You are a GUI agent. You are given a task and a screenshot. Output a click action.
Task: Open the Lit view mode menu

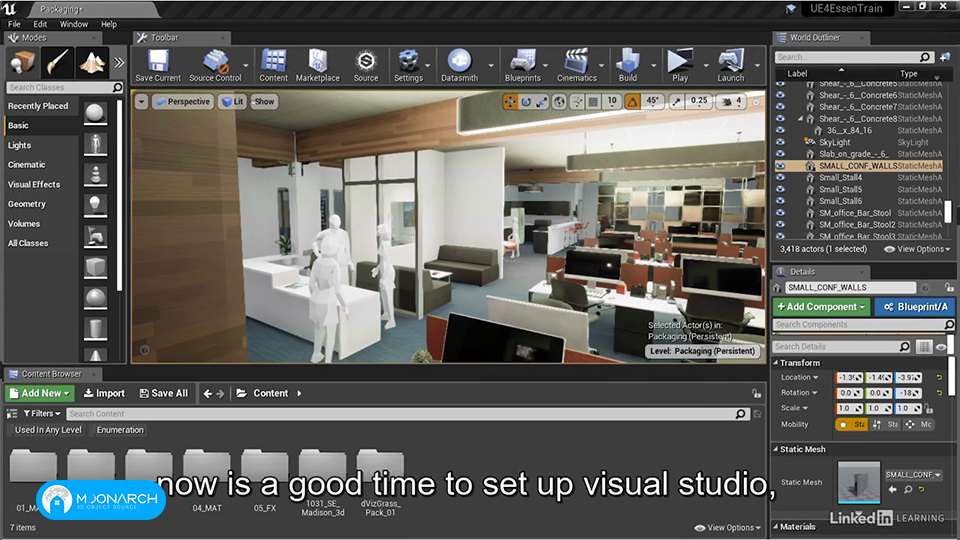233,102
